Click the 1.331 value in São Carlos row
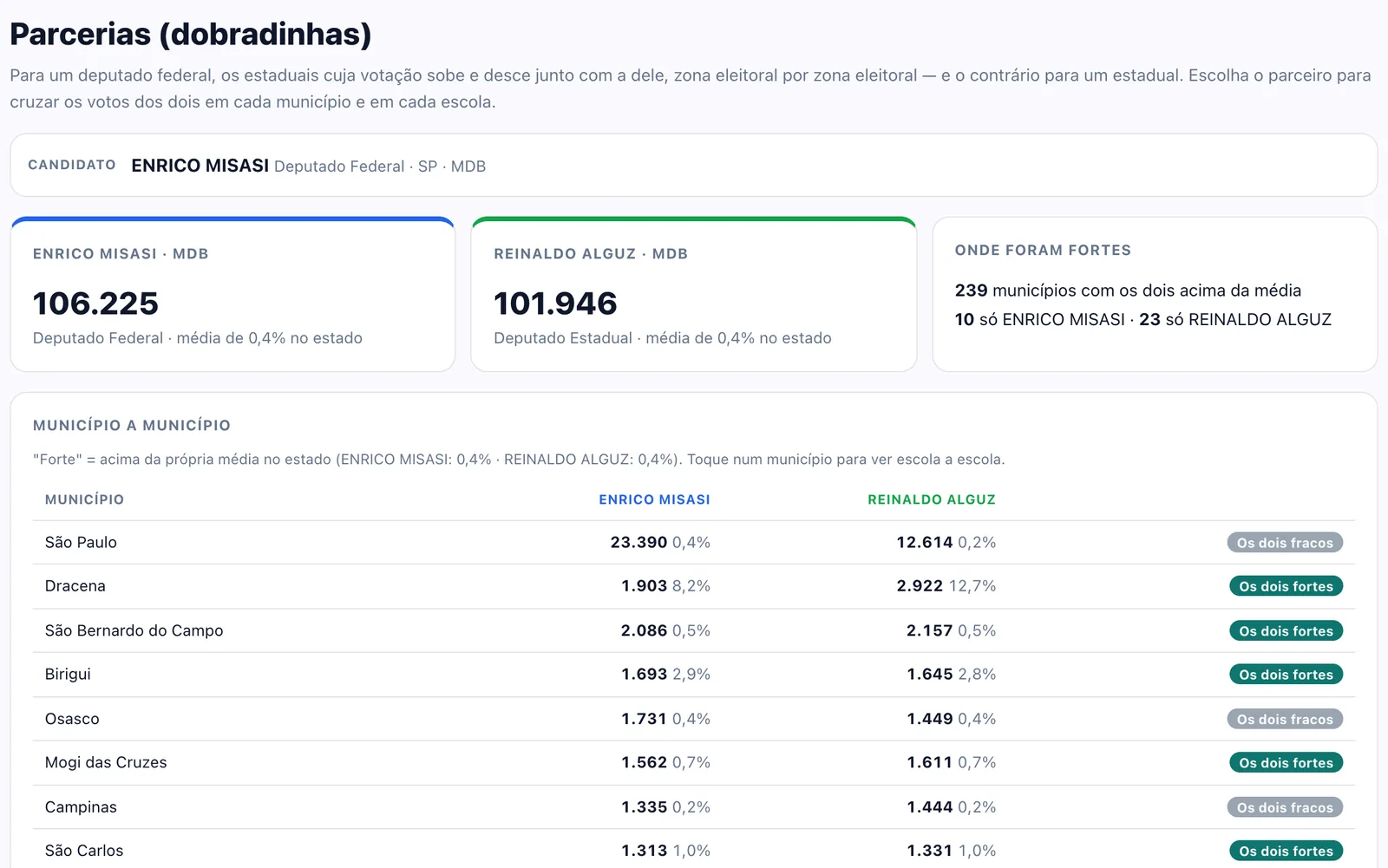The height and width of the screenshot is (868, 1388). click(930, 851)
